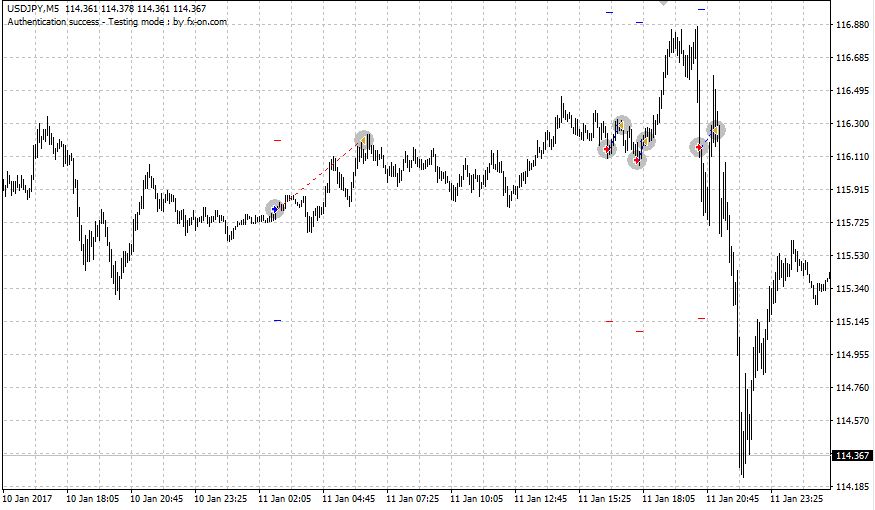This screenshot has height=510, width=875.
Task: Click the 115.725 price axis label
Action: (x=853, y=223)
